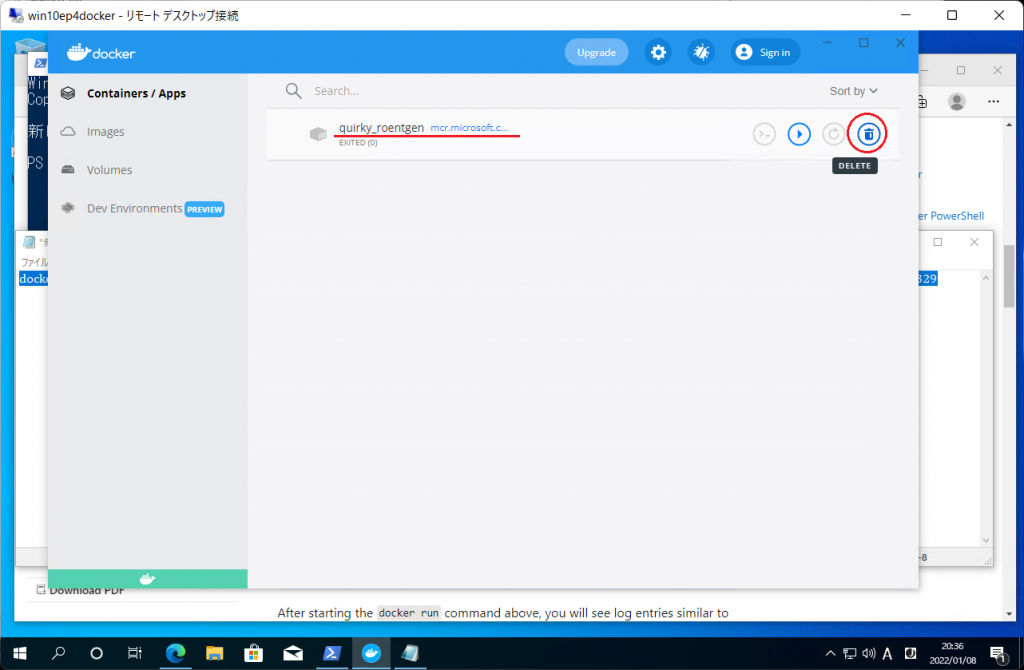Open the Sort by dropdown
The height and width of the screenshot is (670, 1024).
coord(854,91)
